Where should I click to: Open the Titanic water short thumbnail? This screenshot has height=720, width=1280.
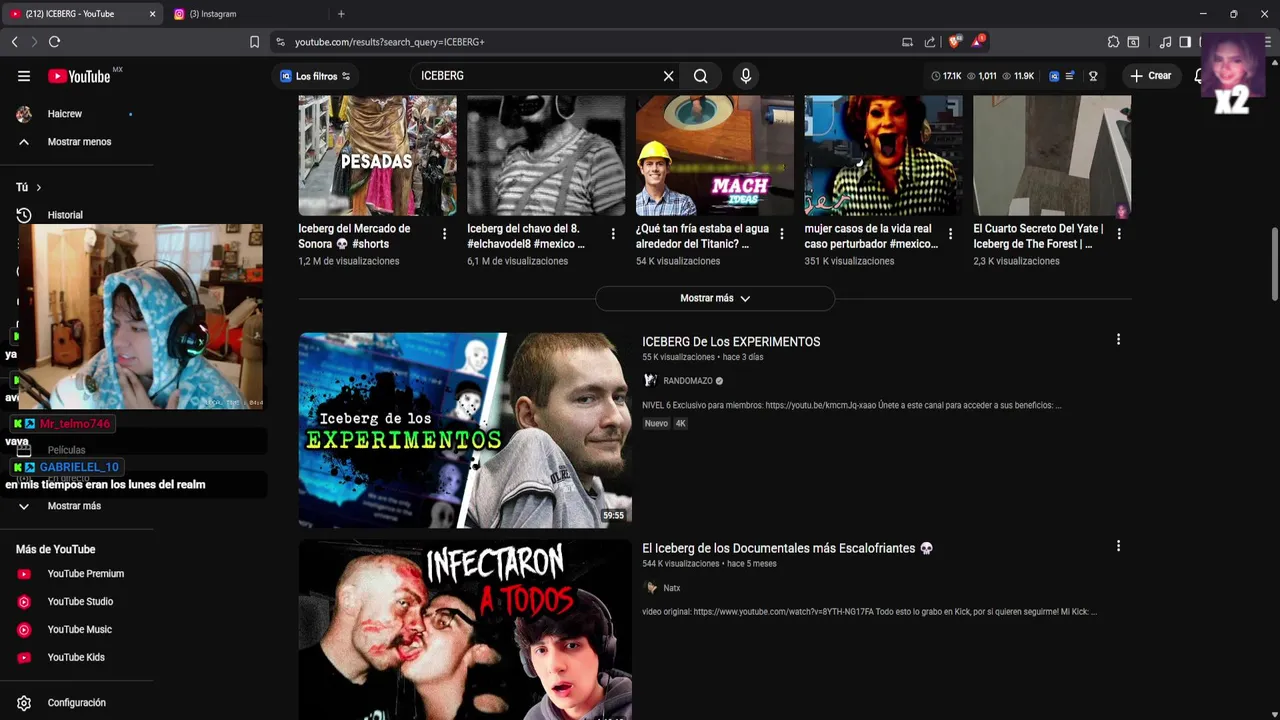[715, 155]
